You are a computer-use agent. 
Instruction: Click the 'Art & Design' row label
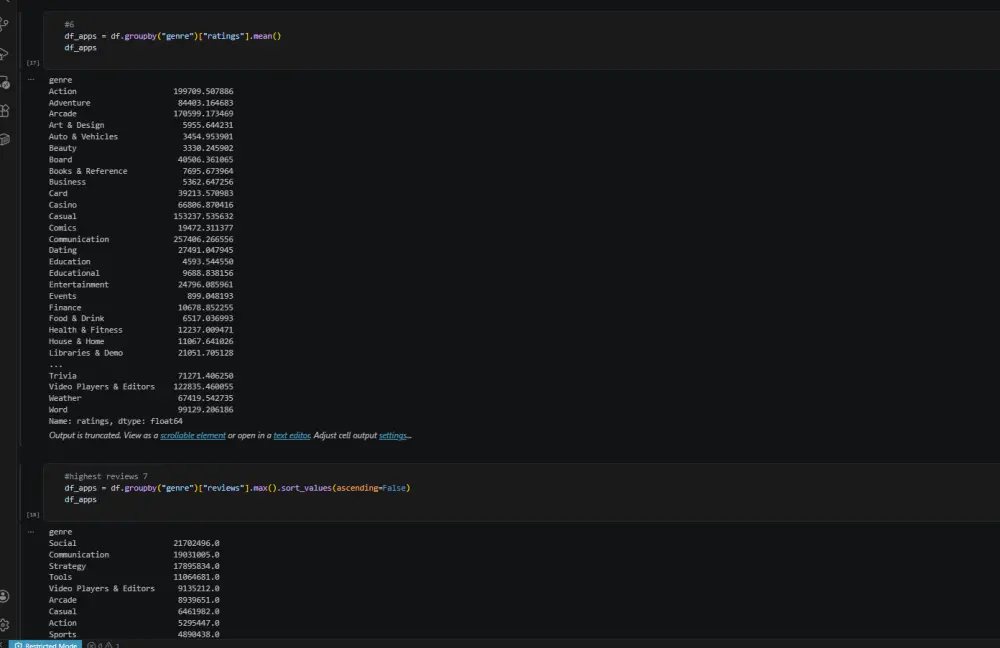click(x=77, y=125)
